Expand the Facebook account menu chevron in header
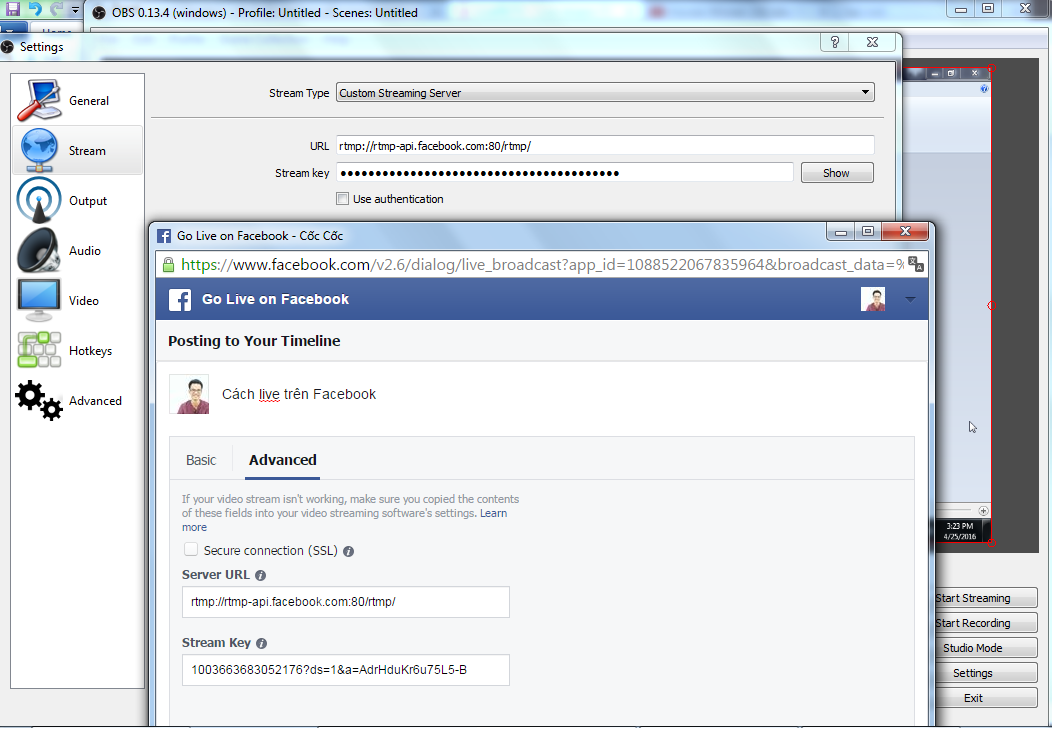 click(910, 299)
